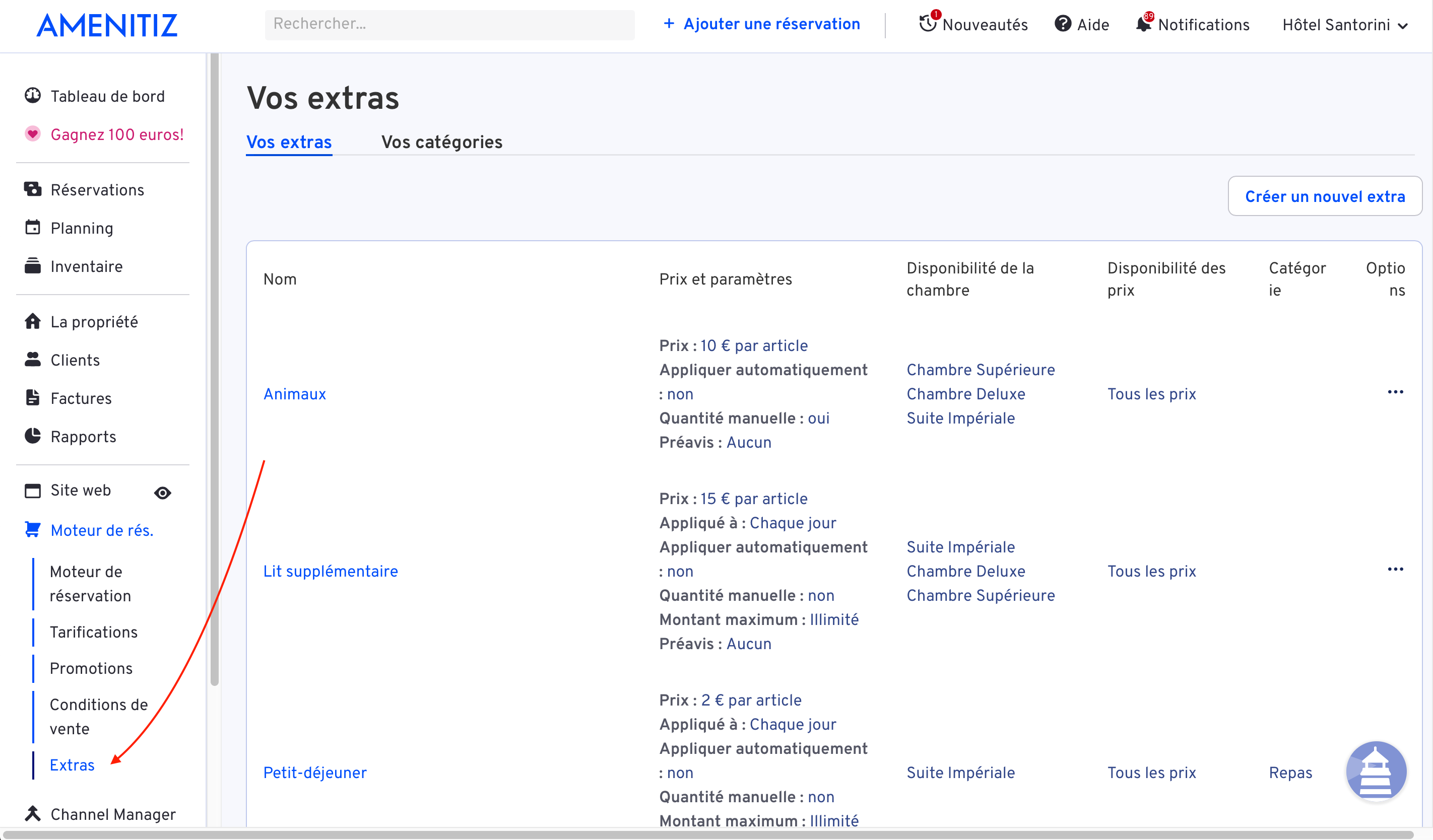Switch to Vos catégories tab
The image size is (1433, 840).
click(x=442, y=142)
